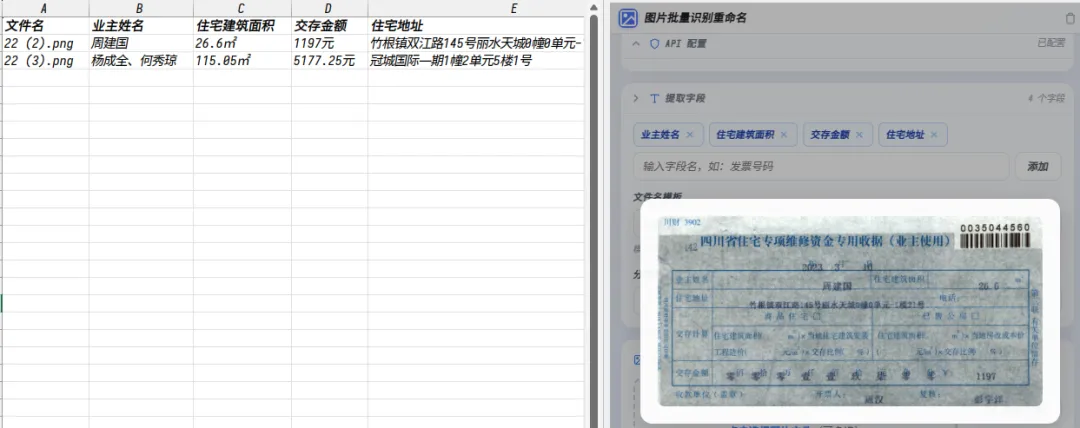
Task: Click the receipt image preview thumbnail
Action: point(850,312)
